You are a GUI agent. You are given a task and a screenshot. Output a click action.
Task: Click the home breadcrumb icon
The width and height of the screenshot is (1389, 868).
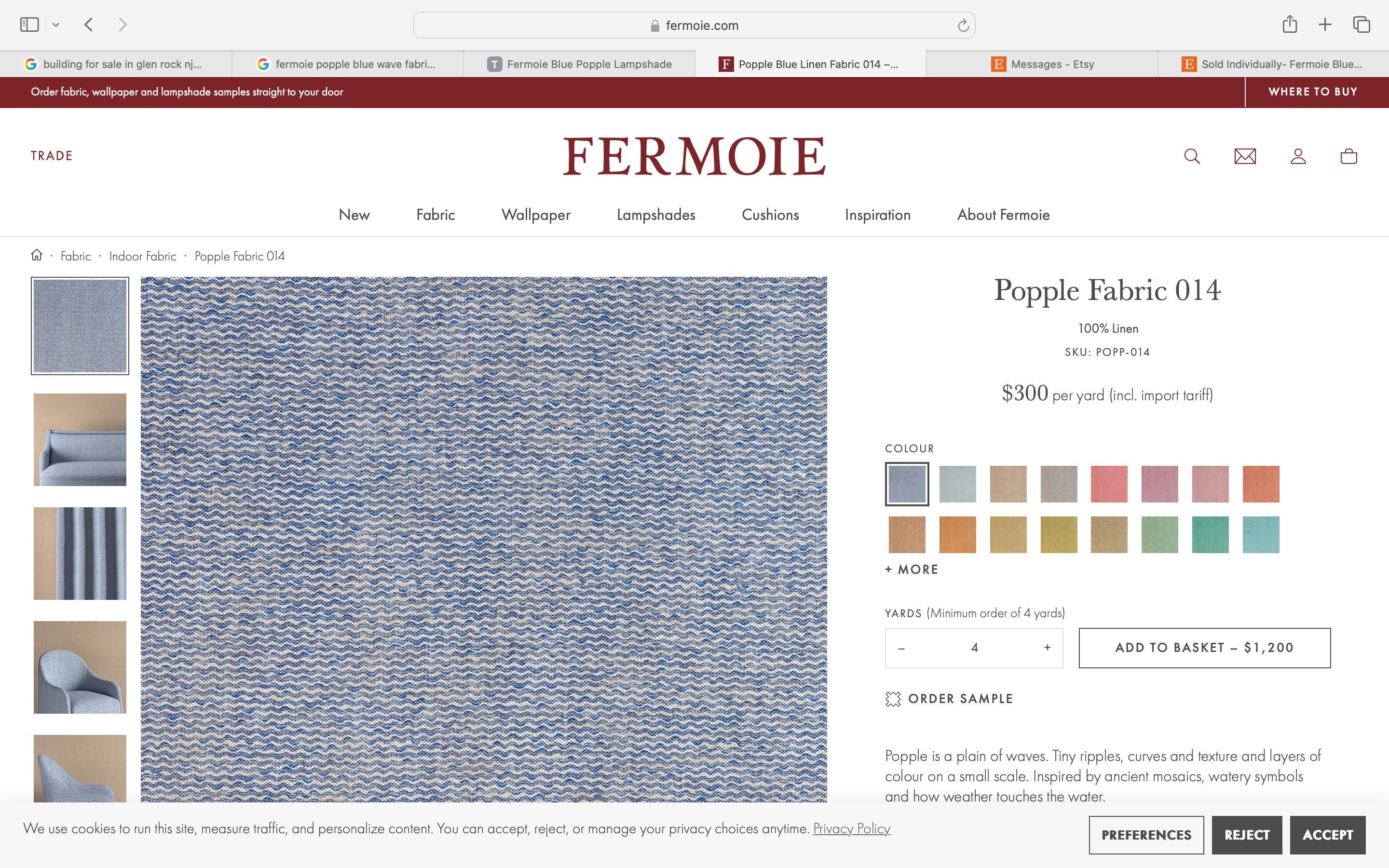point(37,255)
